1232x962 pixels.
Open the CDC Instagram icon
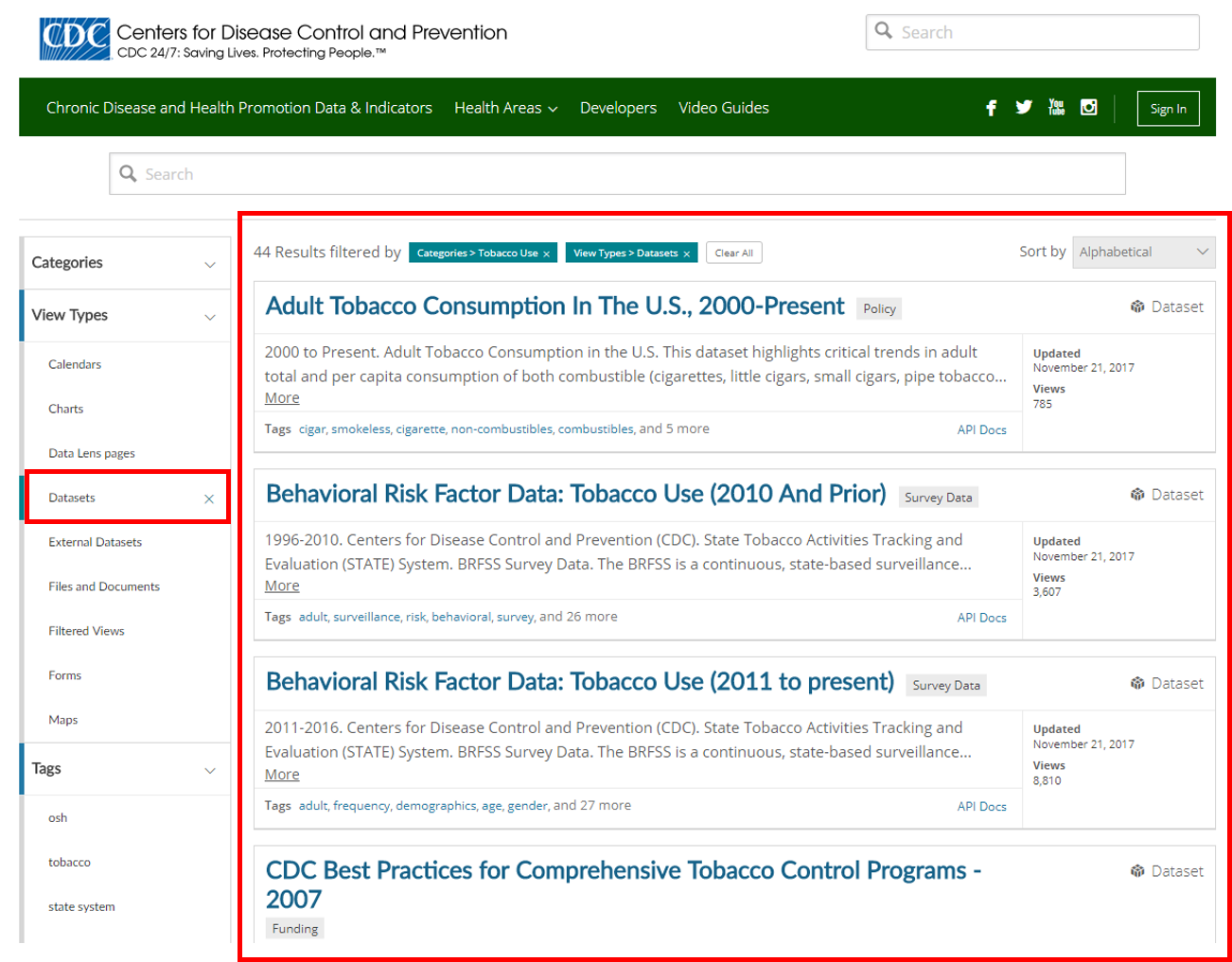[x=1089, y=107]
